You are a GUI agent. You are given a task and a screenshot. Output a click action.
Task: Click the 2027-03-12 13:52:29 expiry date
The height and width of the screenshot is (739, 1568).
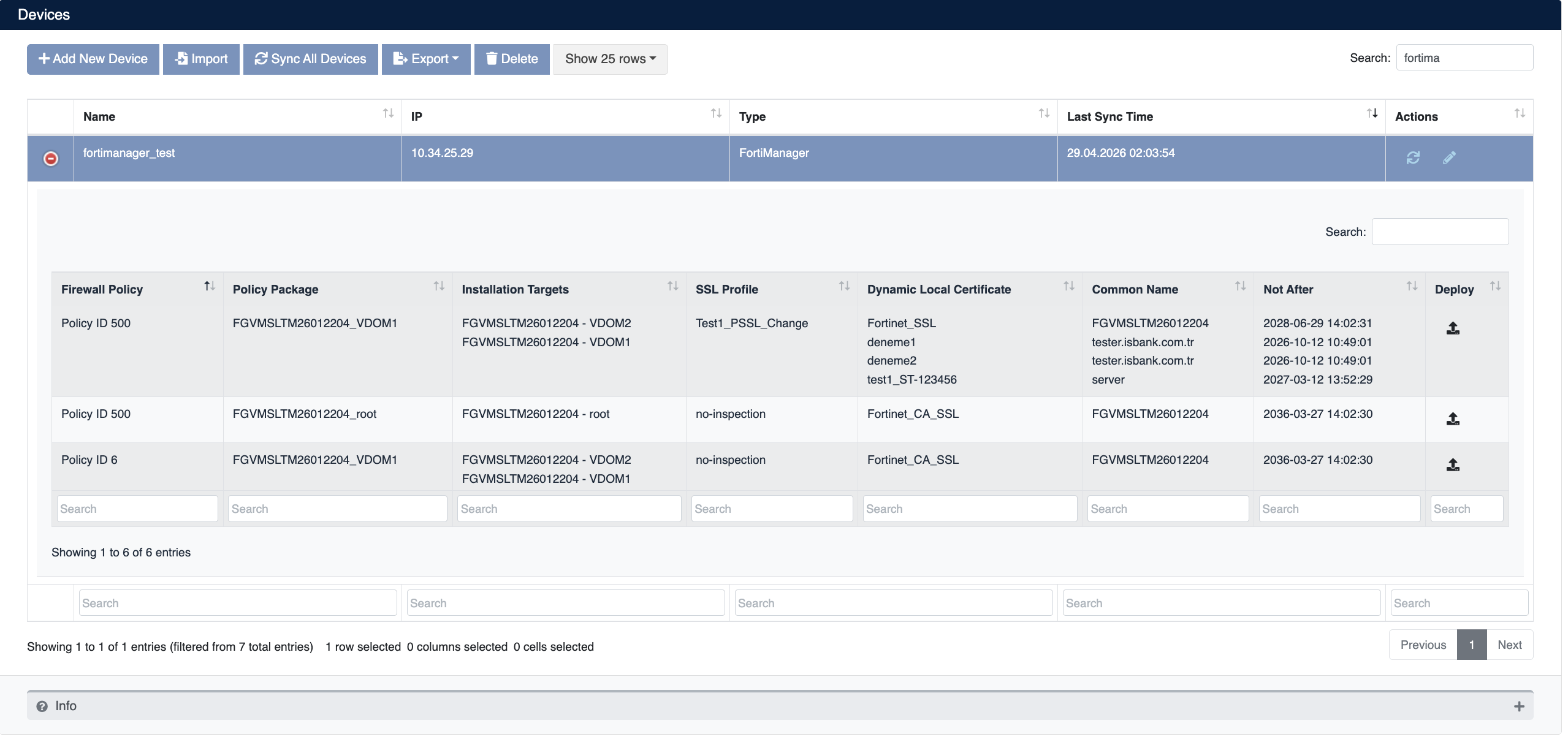tap(1318, 379)
